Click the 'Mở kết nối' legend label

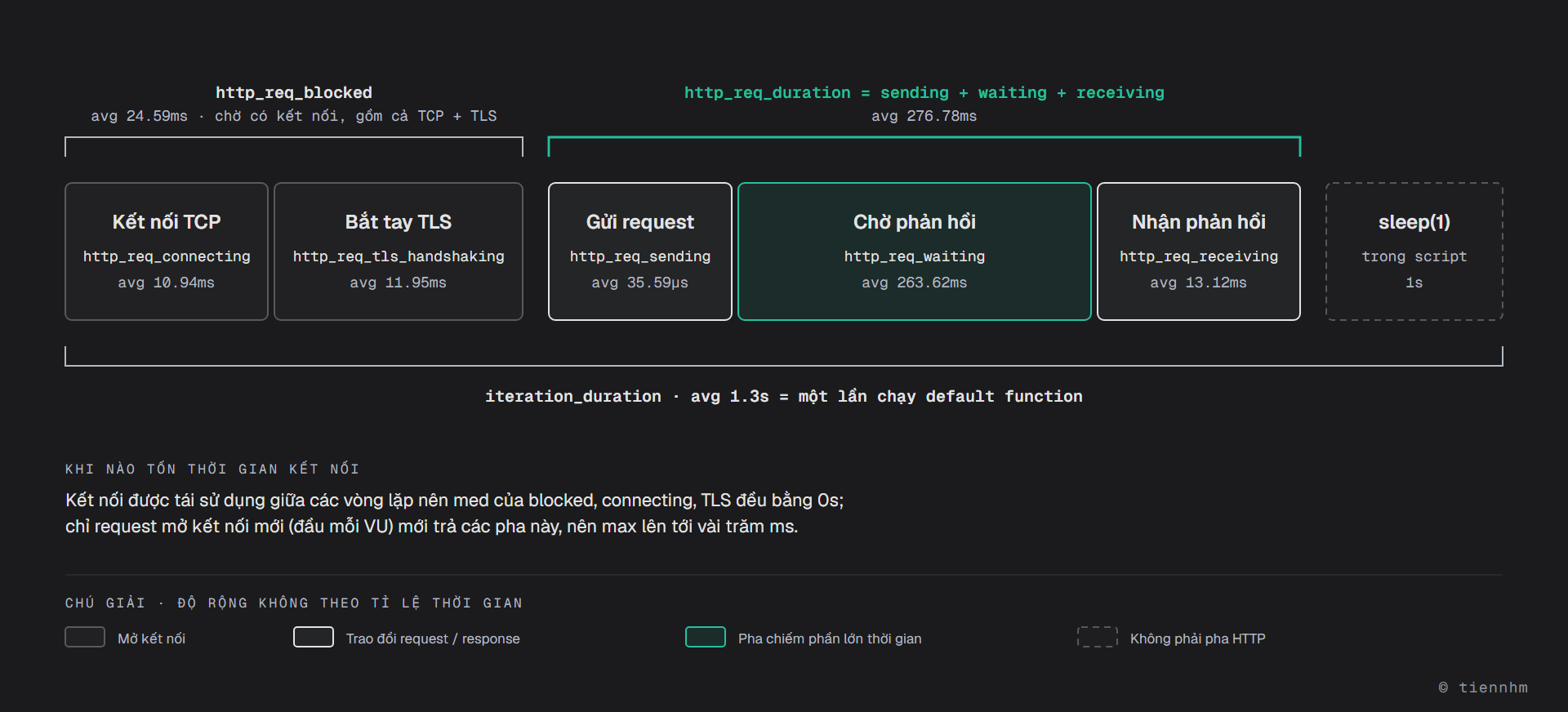(x=151, y=639)
